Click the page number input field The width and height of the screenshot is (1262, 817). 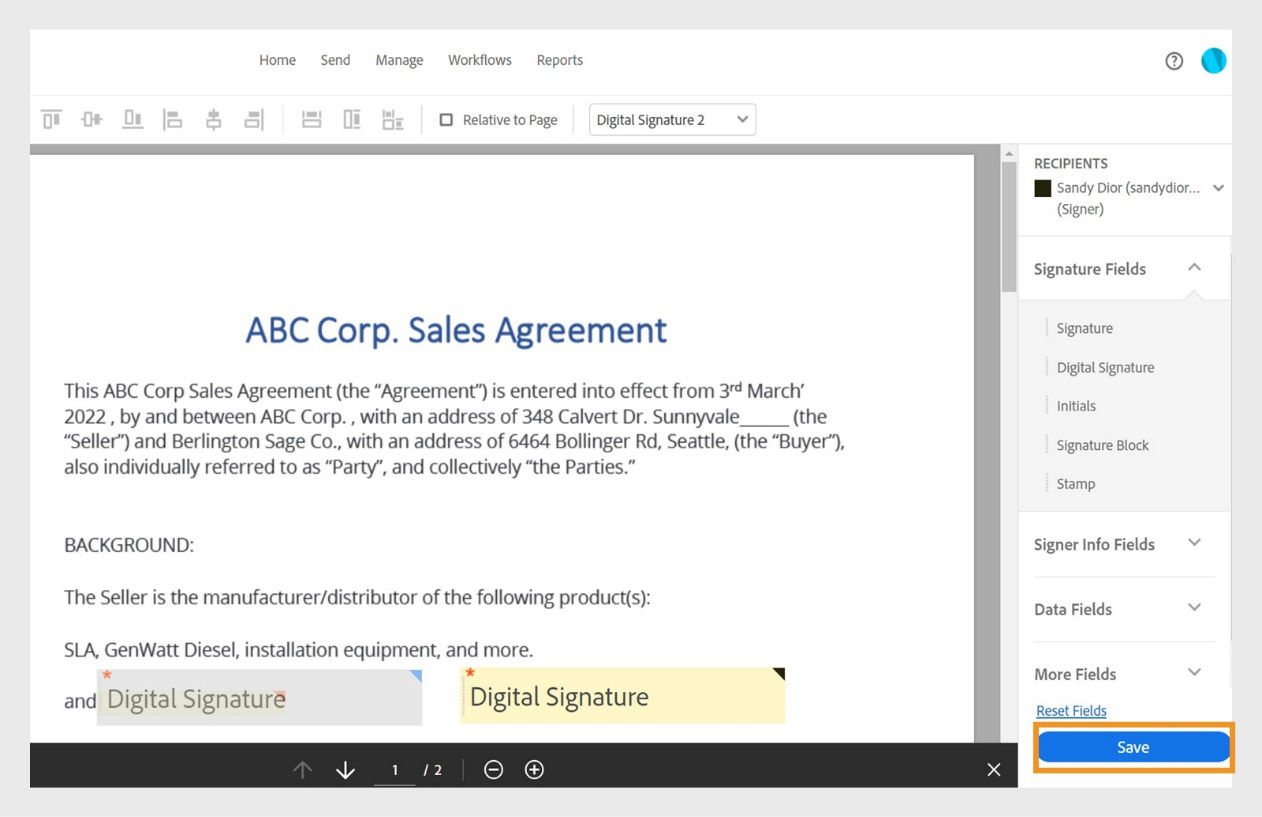click(x=394, y=769)
